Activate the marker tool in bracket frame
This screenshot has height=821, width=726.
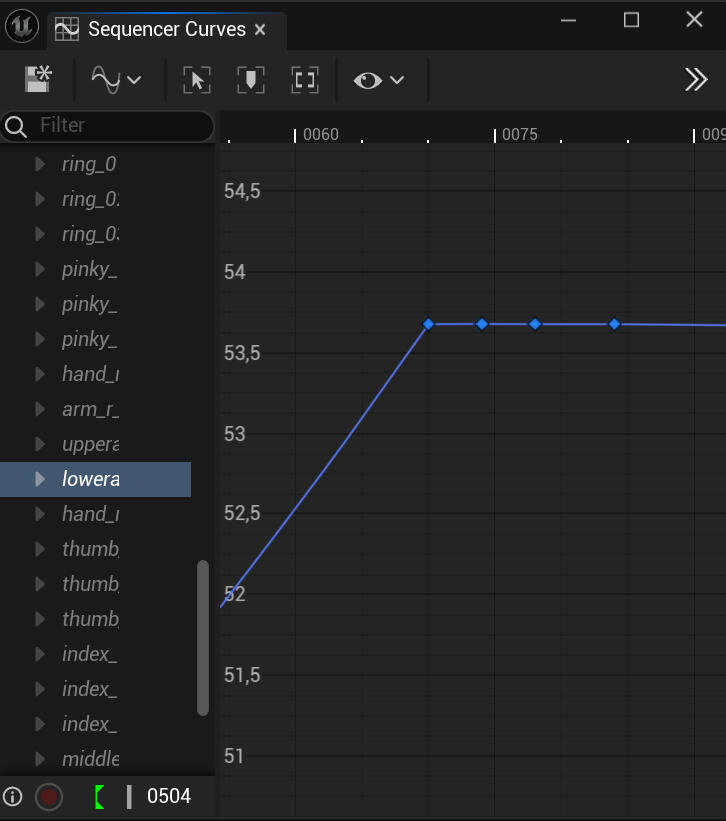tap(251, 80)
